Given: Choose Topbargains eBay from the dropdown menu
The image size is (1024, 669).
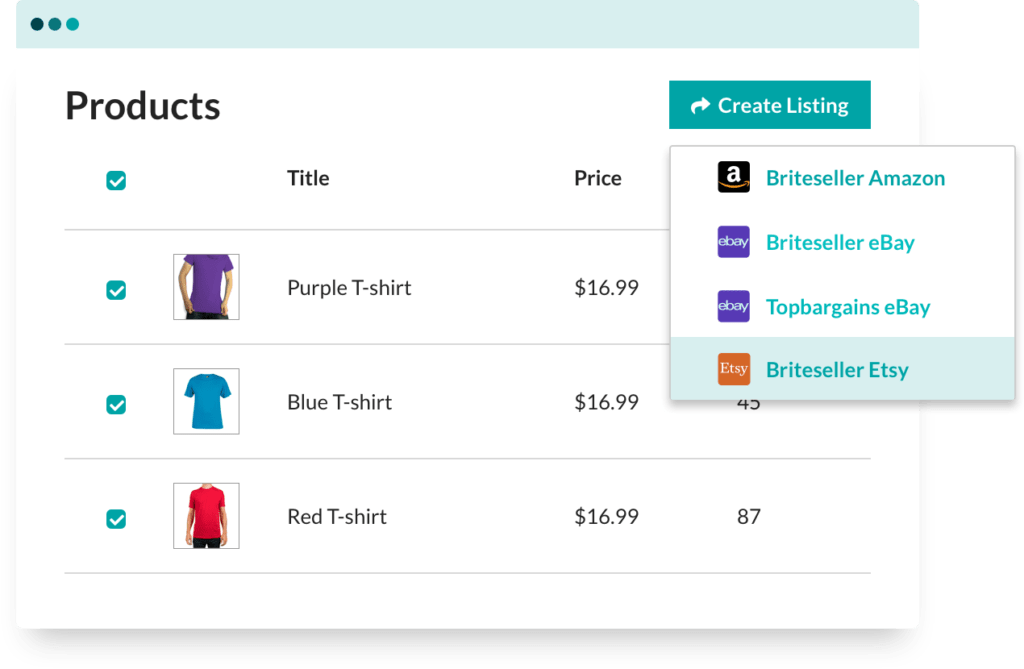Looking at the screenshot, I should tap(847, 306).
